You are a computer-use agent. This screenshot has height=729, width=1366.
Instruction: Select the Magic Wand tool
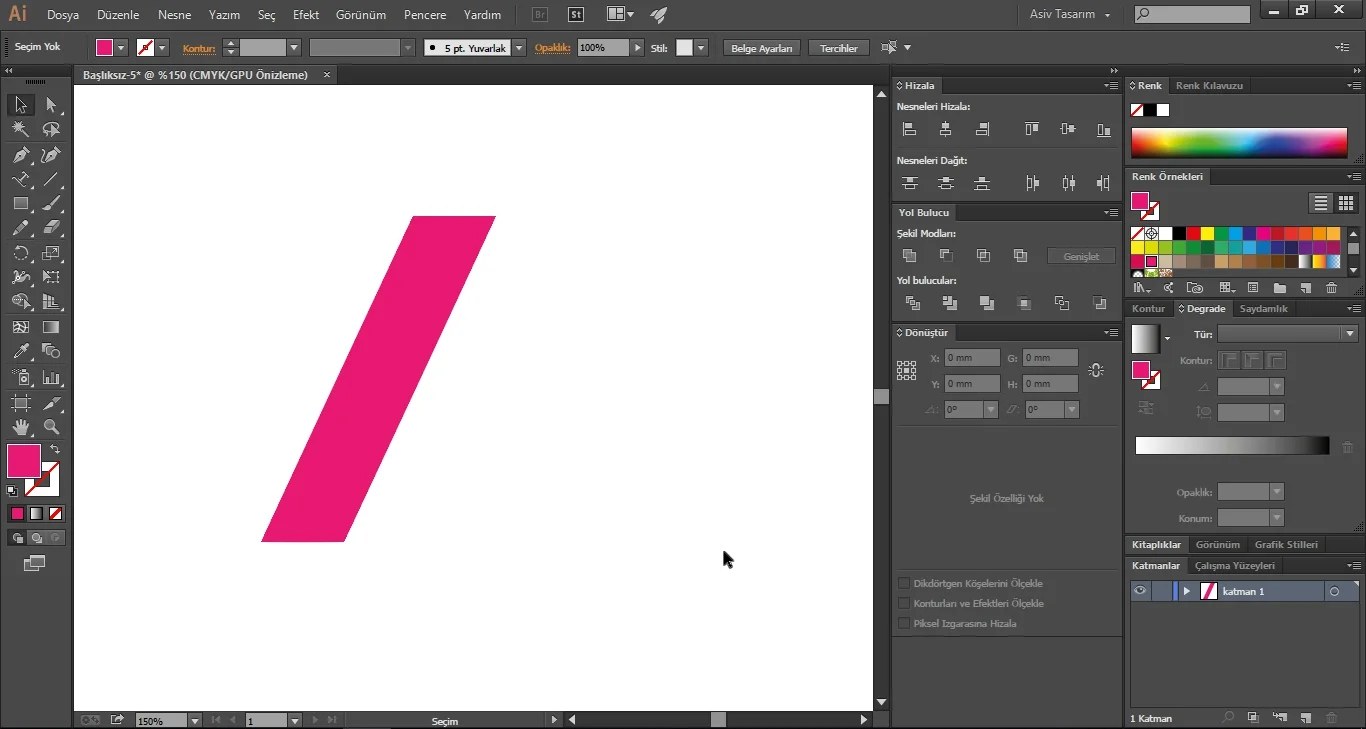click(x=21, y=129)
